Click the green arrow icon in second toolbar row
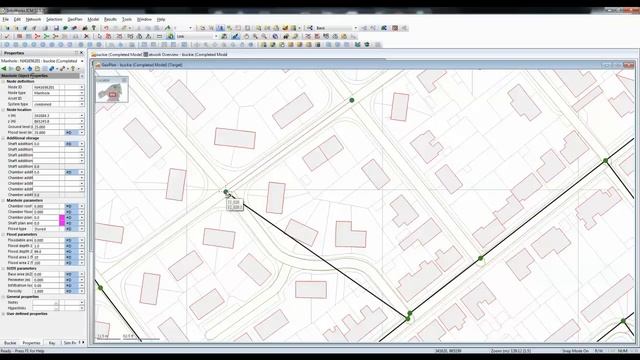Screen dimensions: 640x360 click(46, 36)
